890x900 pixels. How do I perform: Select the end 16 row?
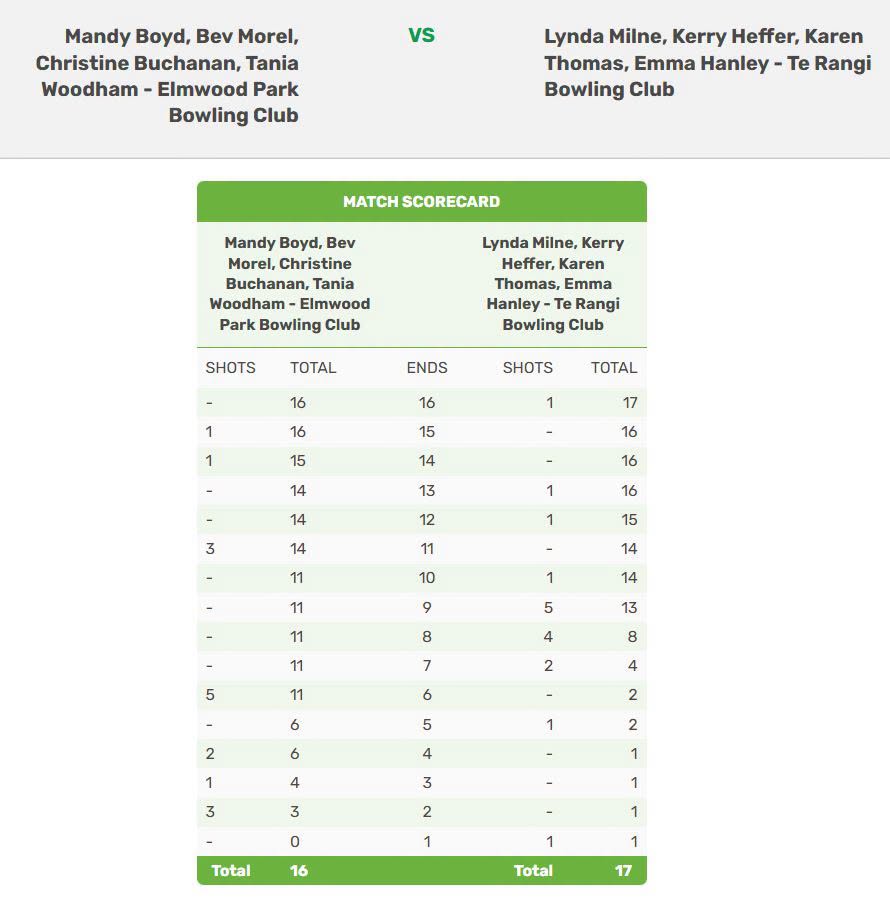pyautogui.click(x=422, y=402)
